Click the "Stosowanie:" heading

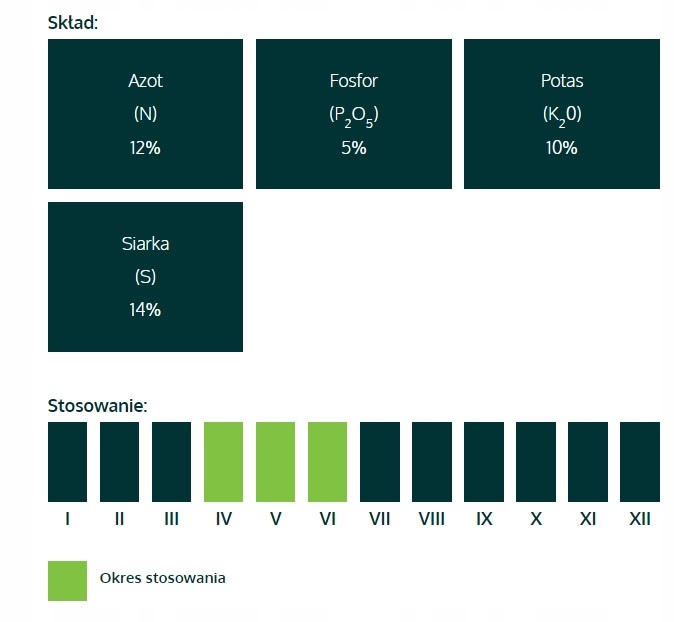pos(98,406)
